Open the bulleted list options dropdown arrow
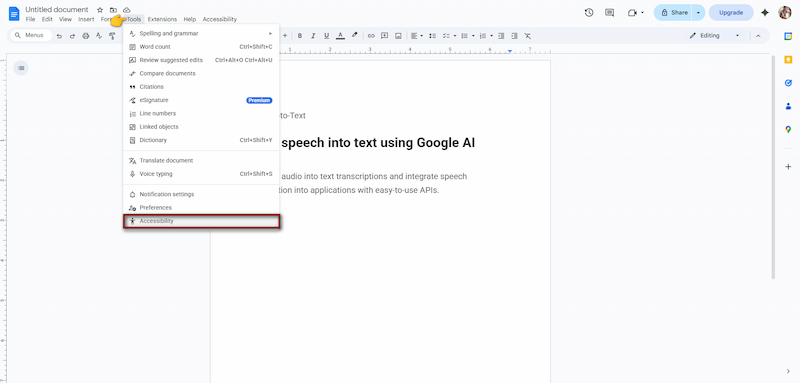The image size is (800, 383). (x=473, y=36)
